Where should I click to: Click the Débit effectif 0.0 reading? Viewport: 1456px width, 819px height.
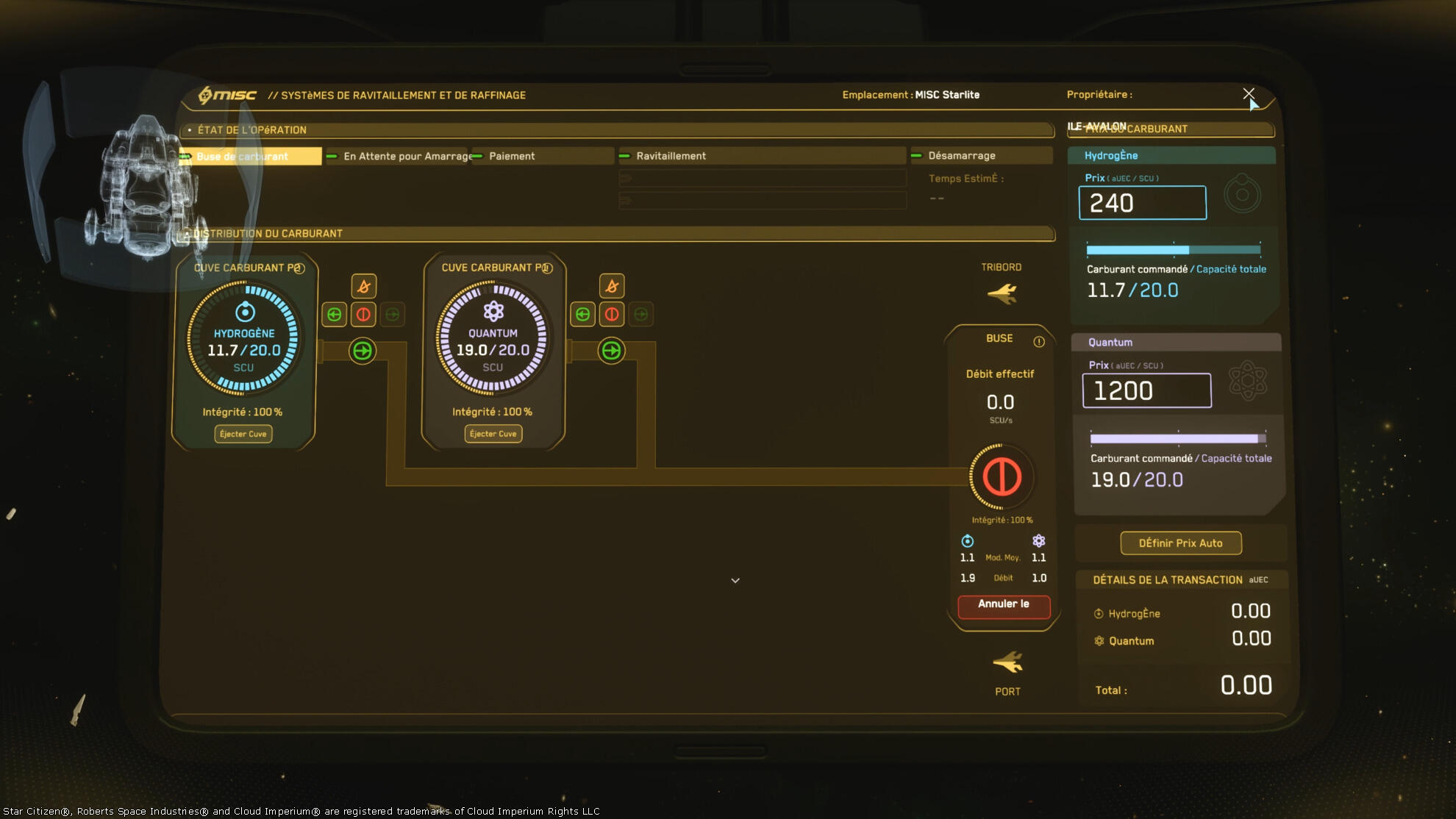[x=1000, y=403]
